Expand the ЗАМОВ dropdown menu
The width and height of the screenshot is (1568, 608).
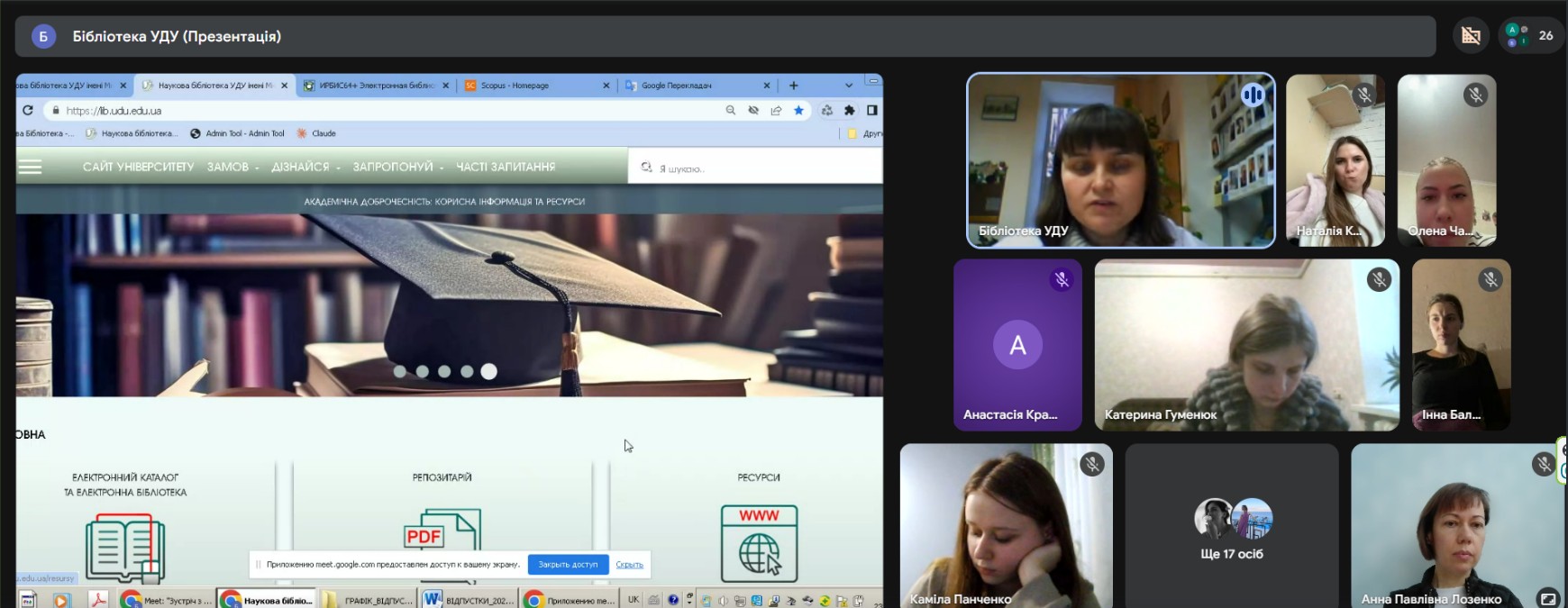tap(232, 167)
